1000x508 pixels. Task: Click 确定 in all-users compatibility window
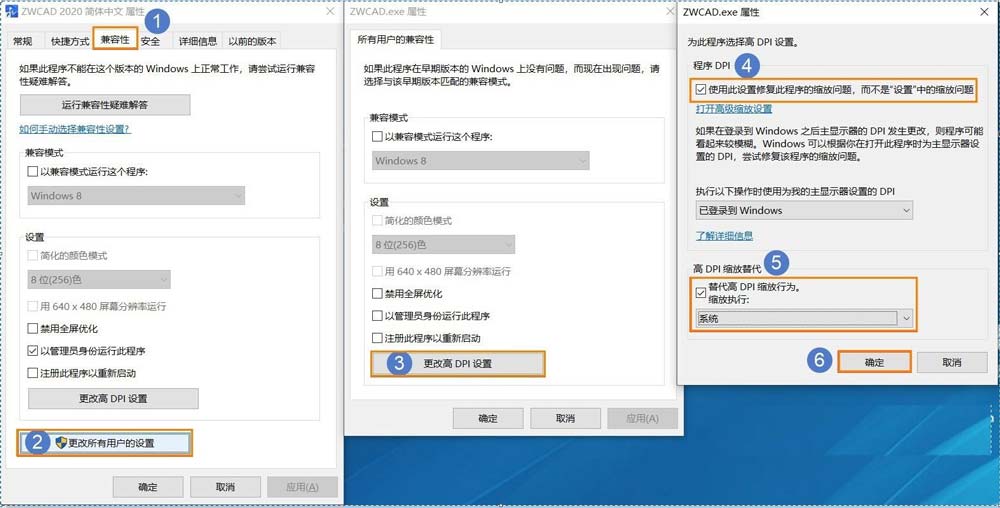488,418
